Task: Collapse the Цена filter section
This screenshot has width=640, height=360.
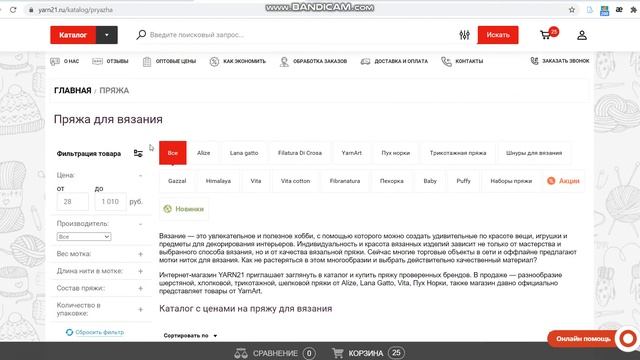Action: (140, 176)
